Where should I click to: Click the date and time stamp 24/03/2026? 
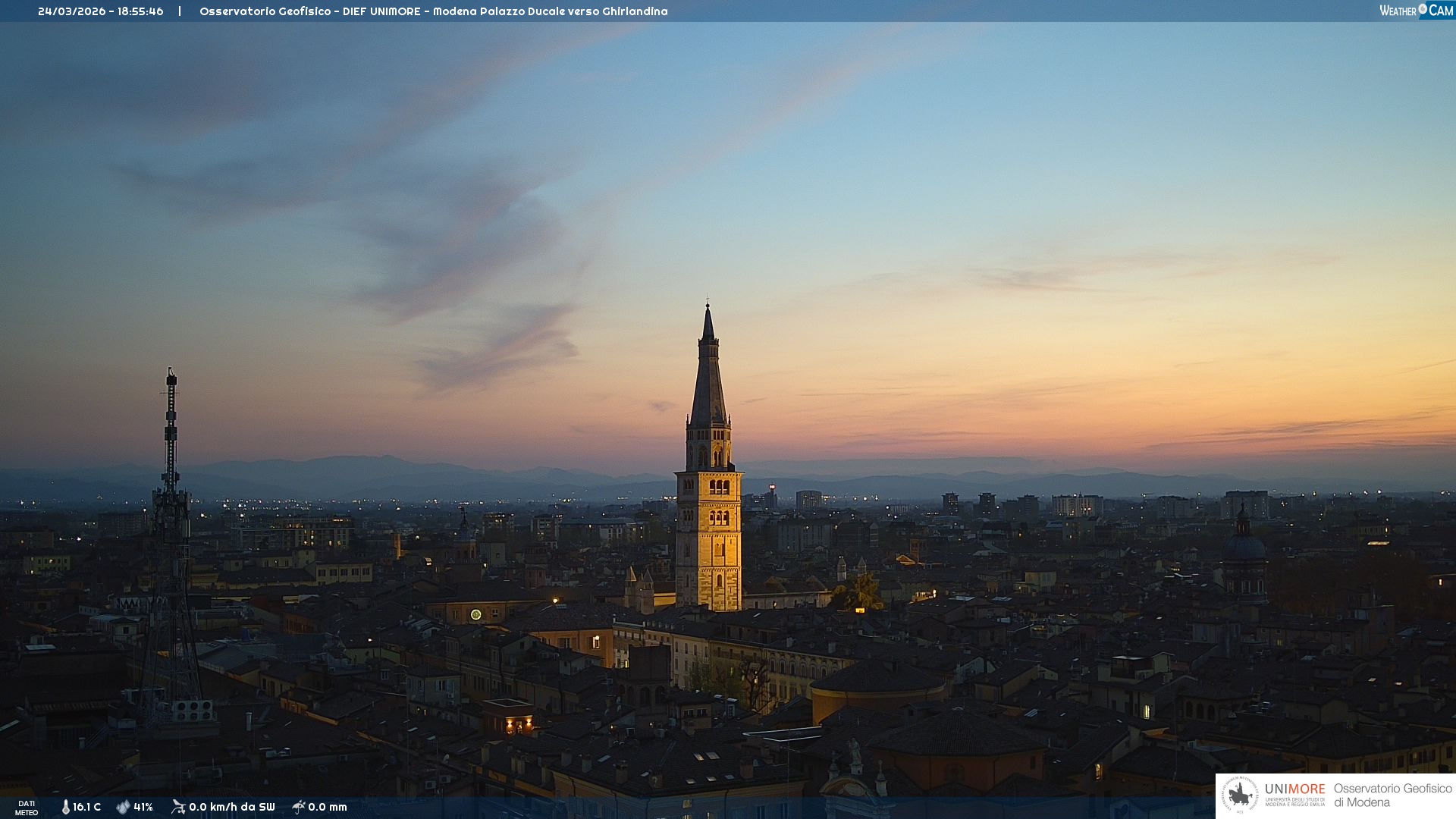pyautogui.click(x=100, y=11)
